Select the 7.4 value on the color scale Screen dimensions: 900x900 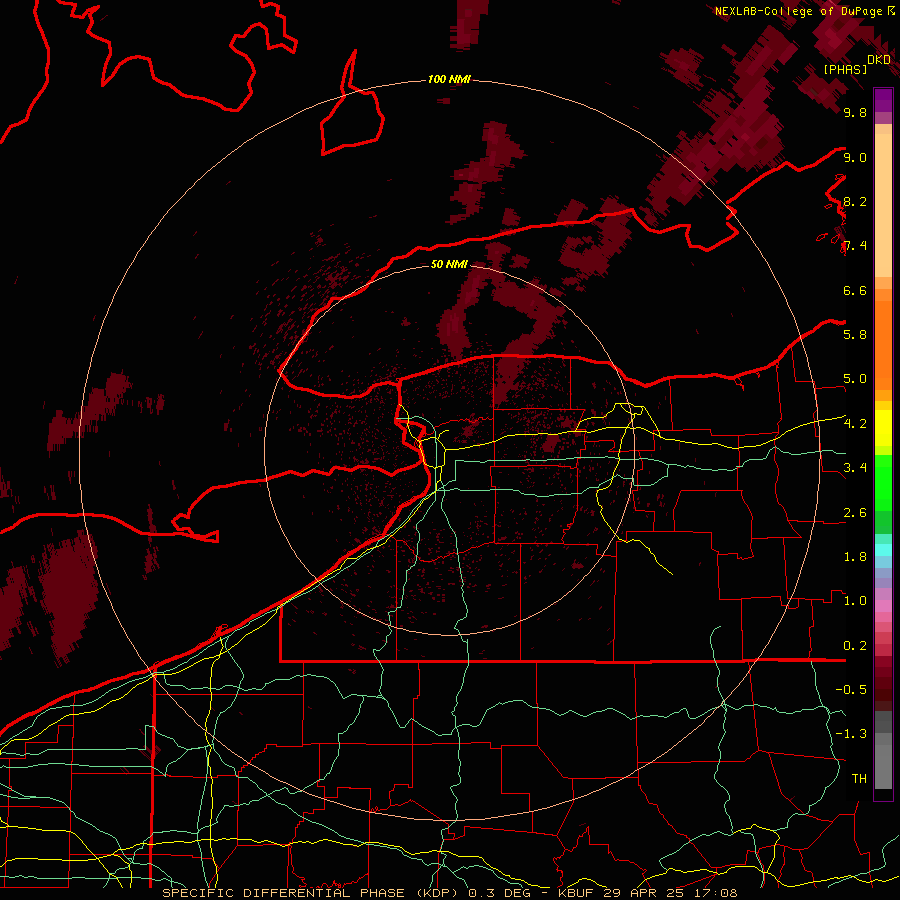[x=855, y=246]
